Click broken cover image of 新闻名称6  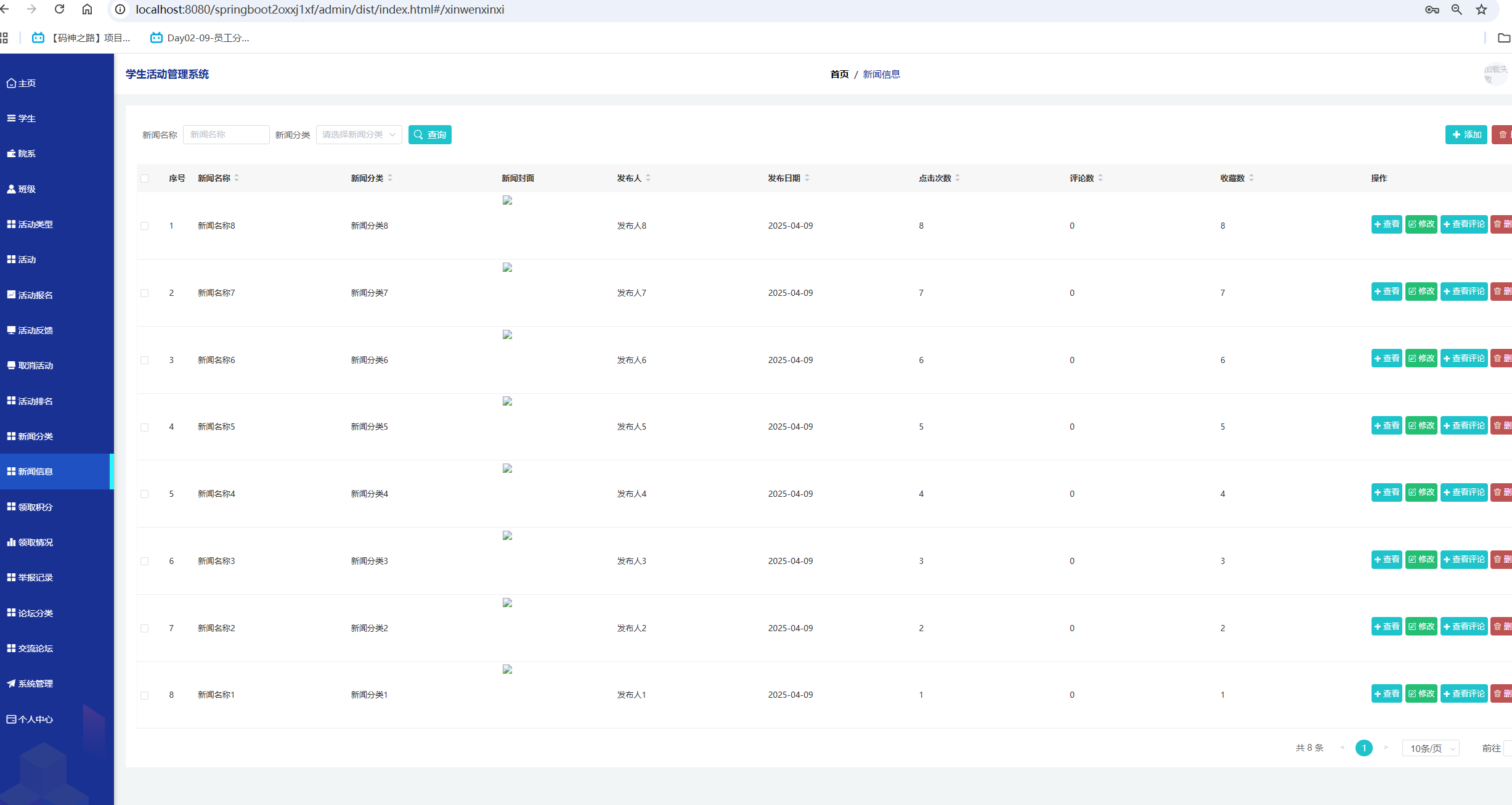tap(507, 335)
